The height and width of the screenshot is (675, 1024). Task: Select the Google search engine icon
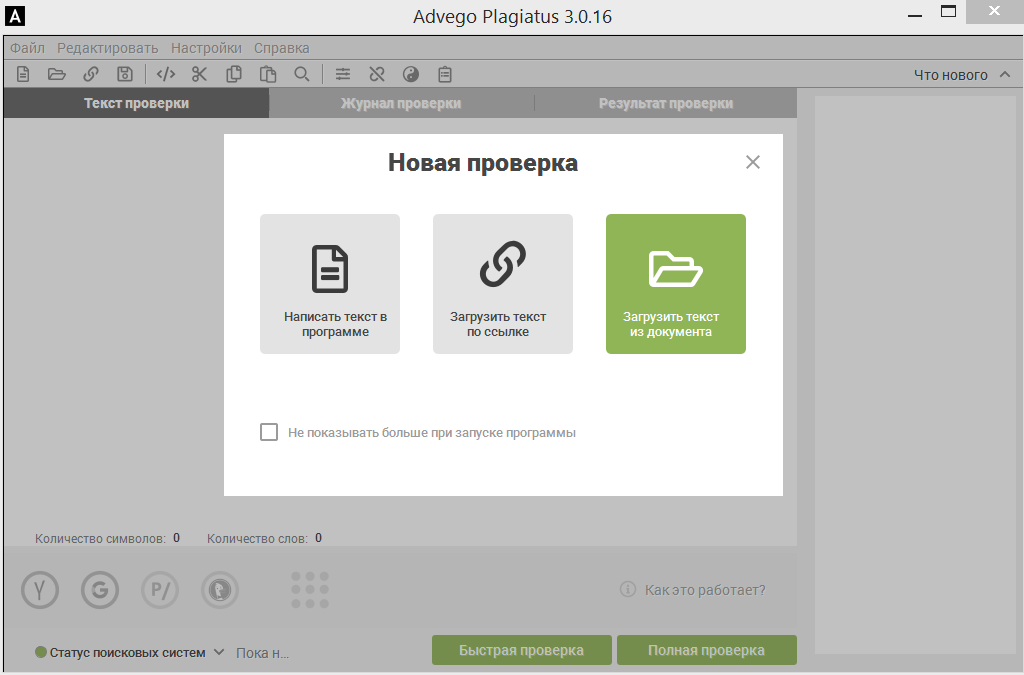(99, 590)
